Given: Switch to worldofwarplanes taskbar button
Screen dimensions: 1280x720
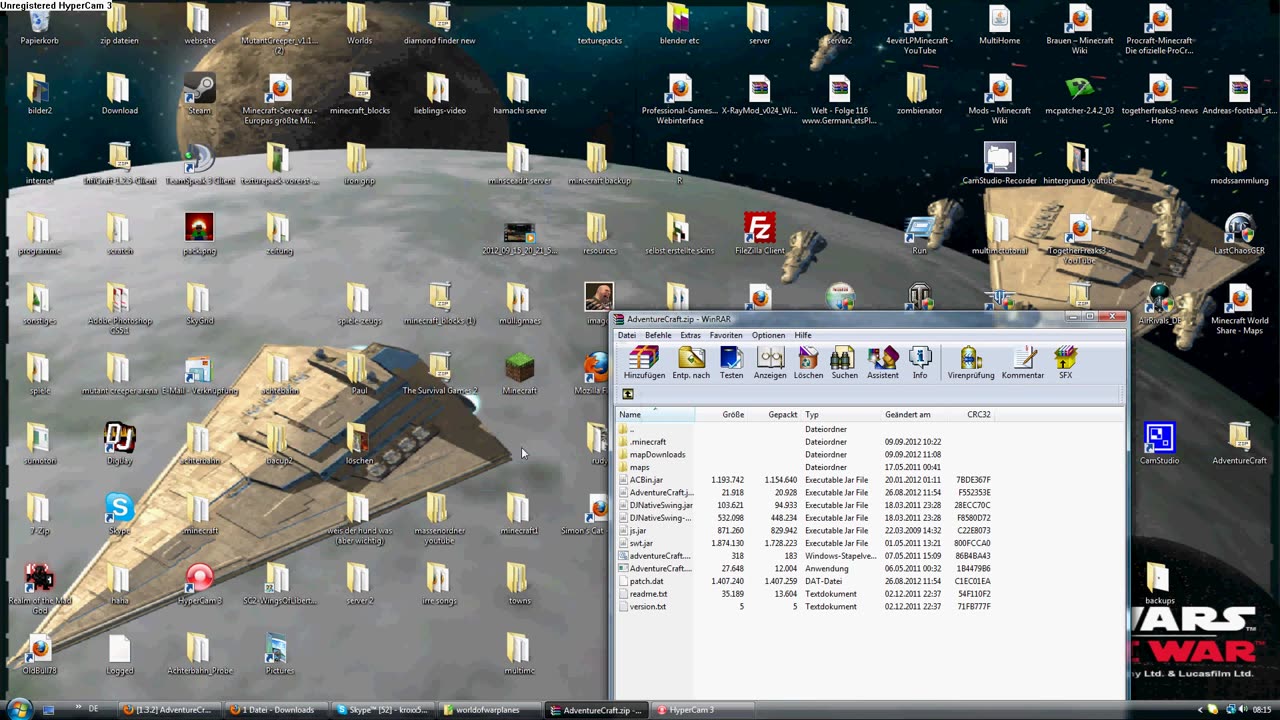Looking at the screenshot, I should (x=489, y=710).
